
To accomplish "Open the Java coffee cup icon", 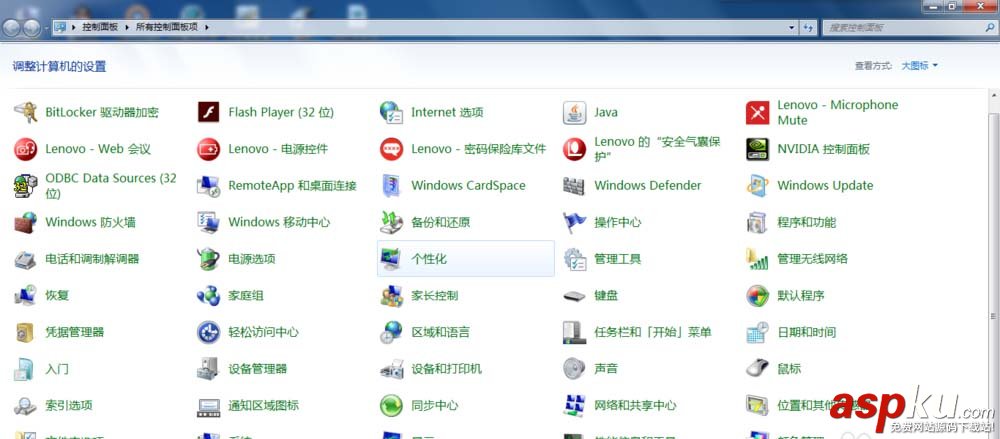I will (x=575, y=113).
